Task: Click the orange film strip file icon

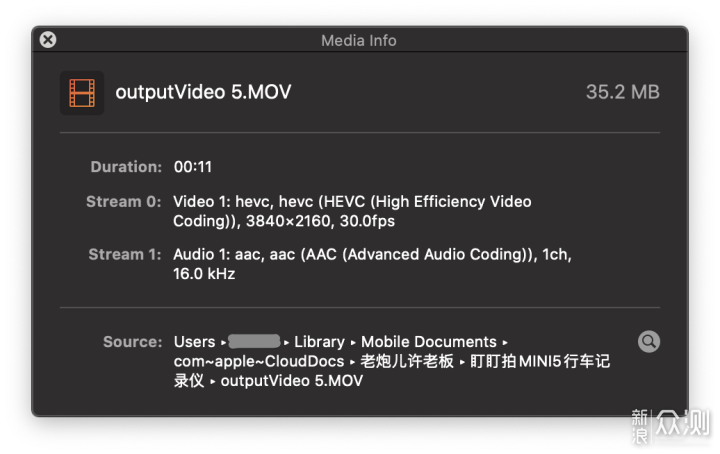Action: (x=82, y=92)
